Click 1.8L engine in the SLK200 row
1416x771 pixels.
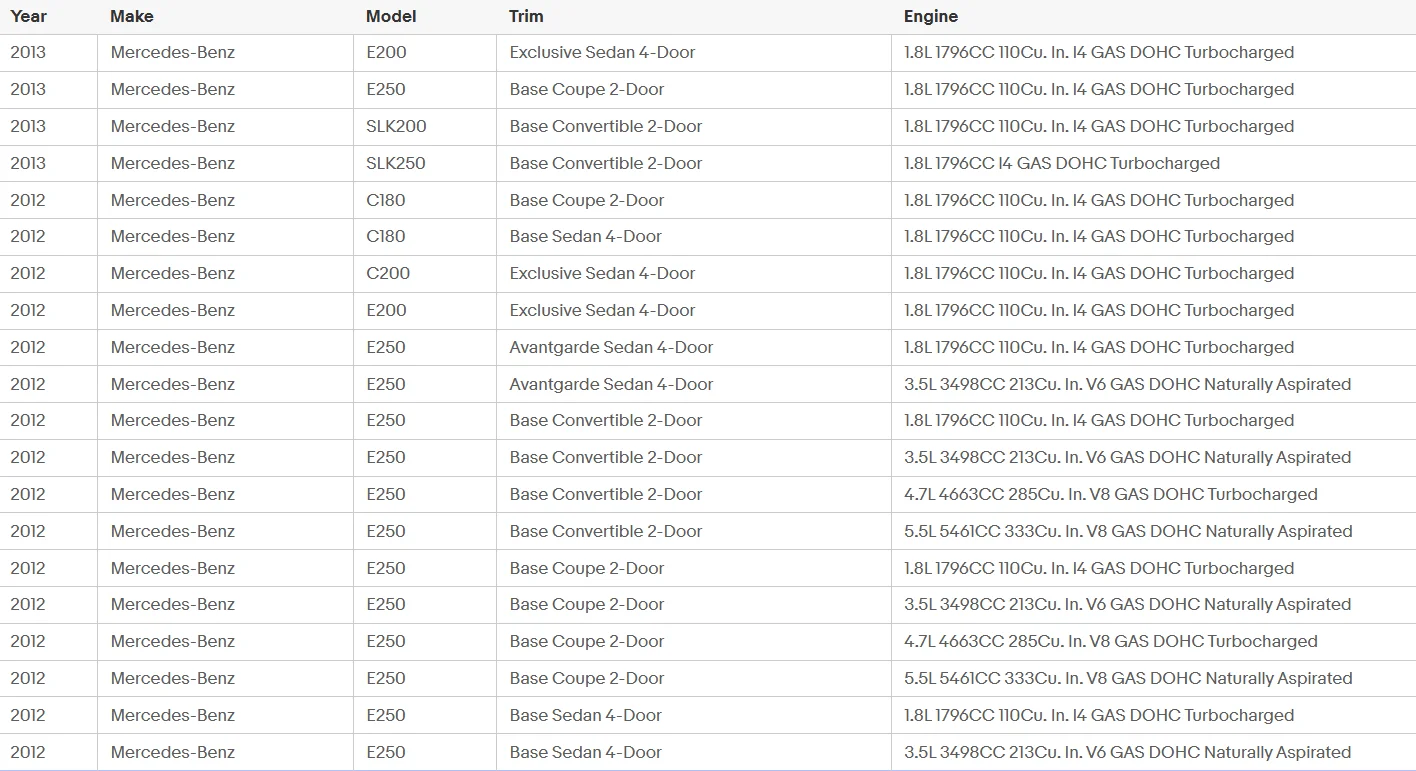[1099, 126]
